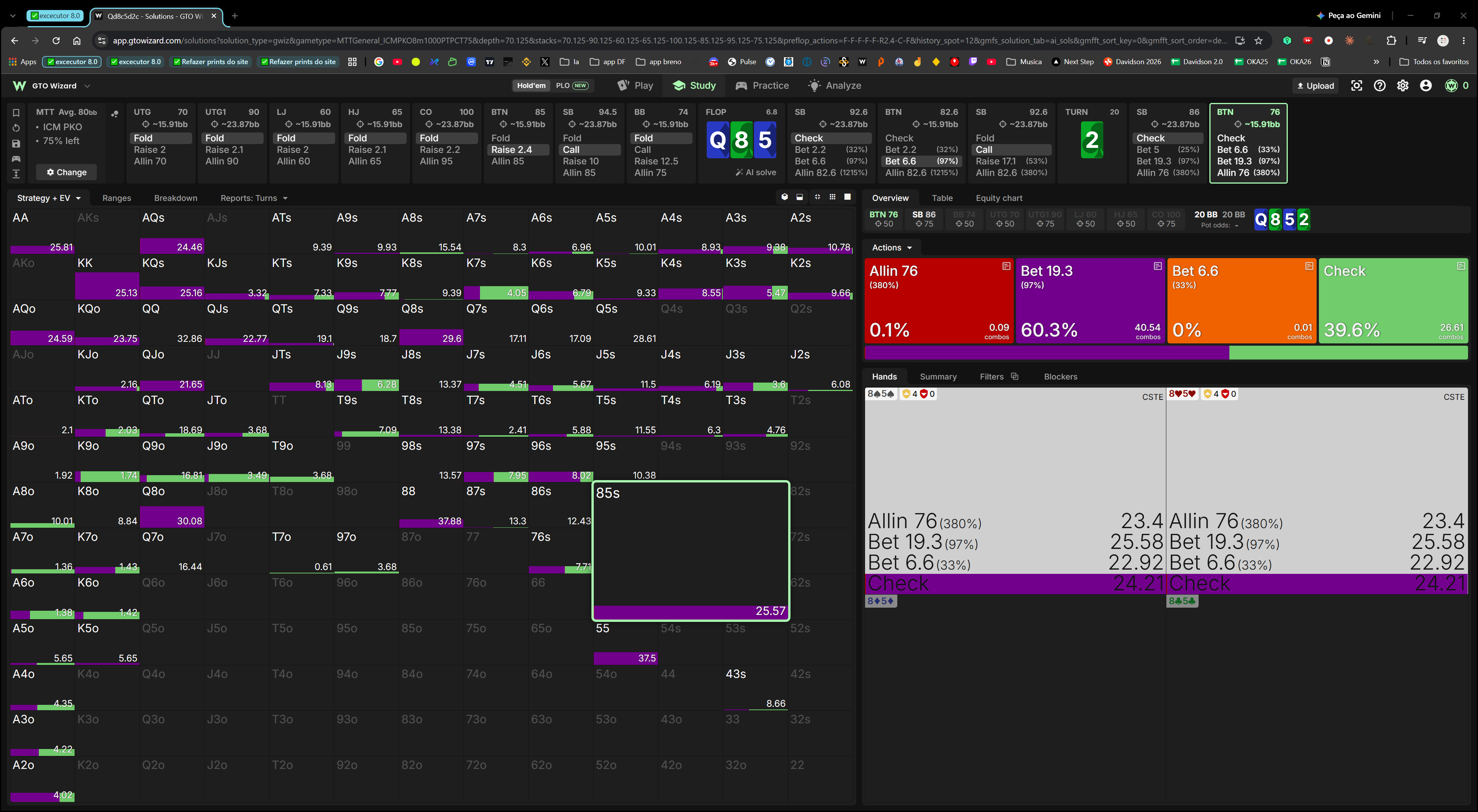This screenshot has width=1478, height=812.
Task: Click the green Check frequency bar segment
Action: click(1348, 353)
